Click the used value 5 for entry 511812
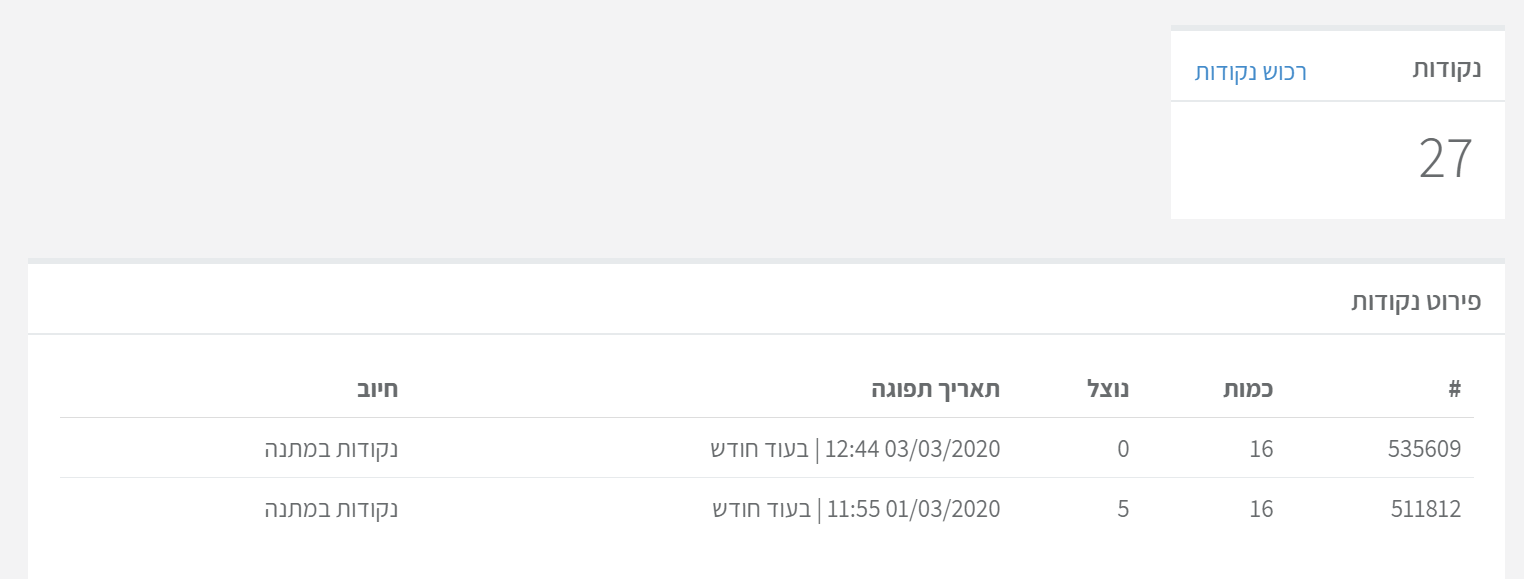This screenshot has height=579, width=1524. coord(1122,509)
